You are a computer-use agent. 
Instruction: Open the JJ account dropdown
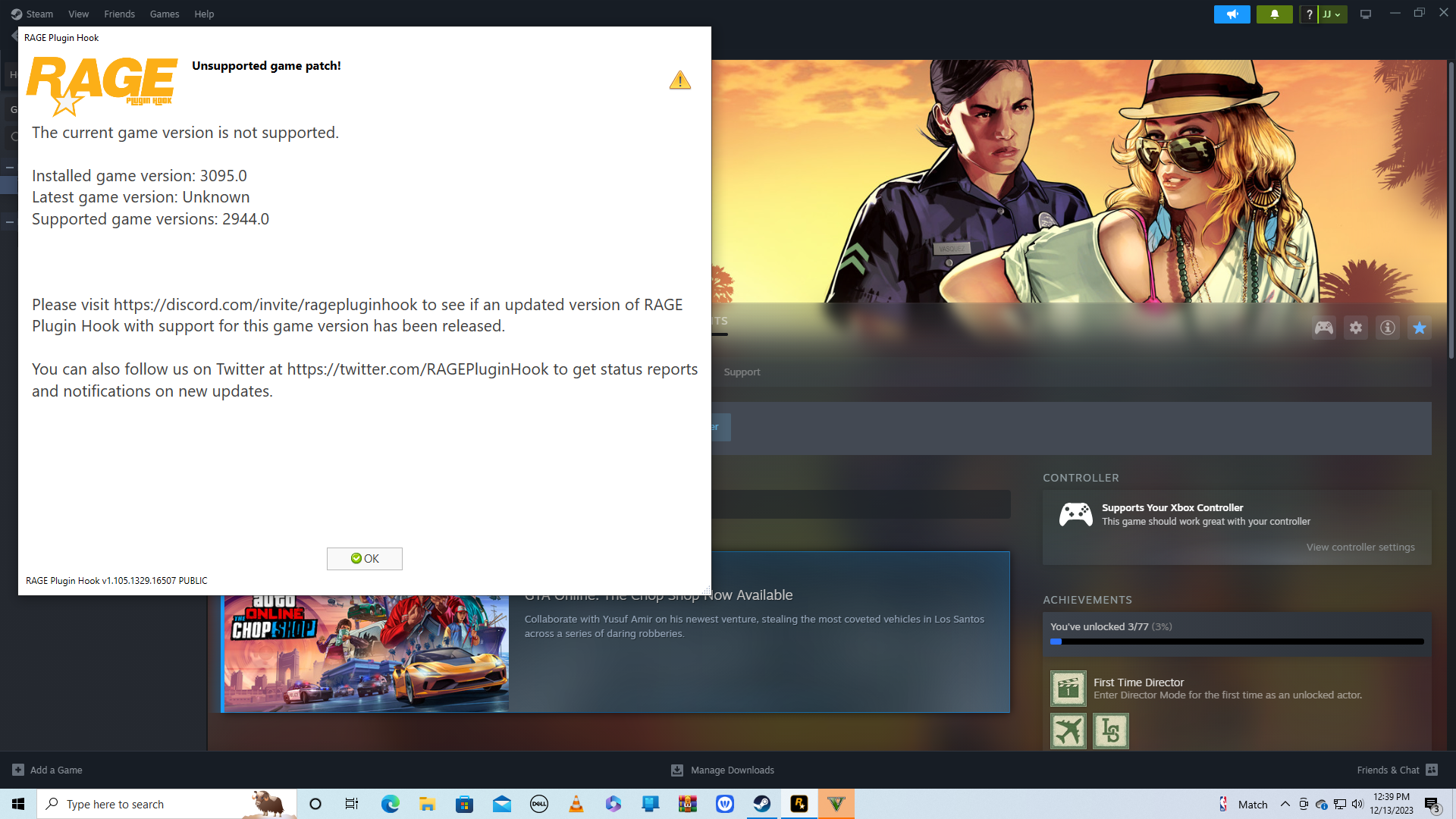pyautogui.click(x=1332, y=14)
